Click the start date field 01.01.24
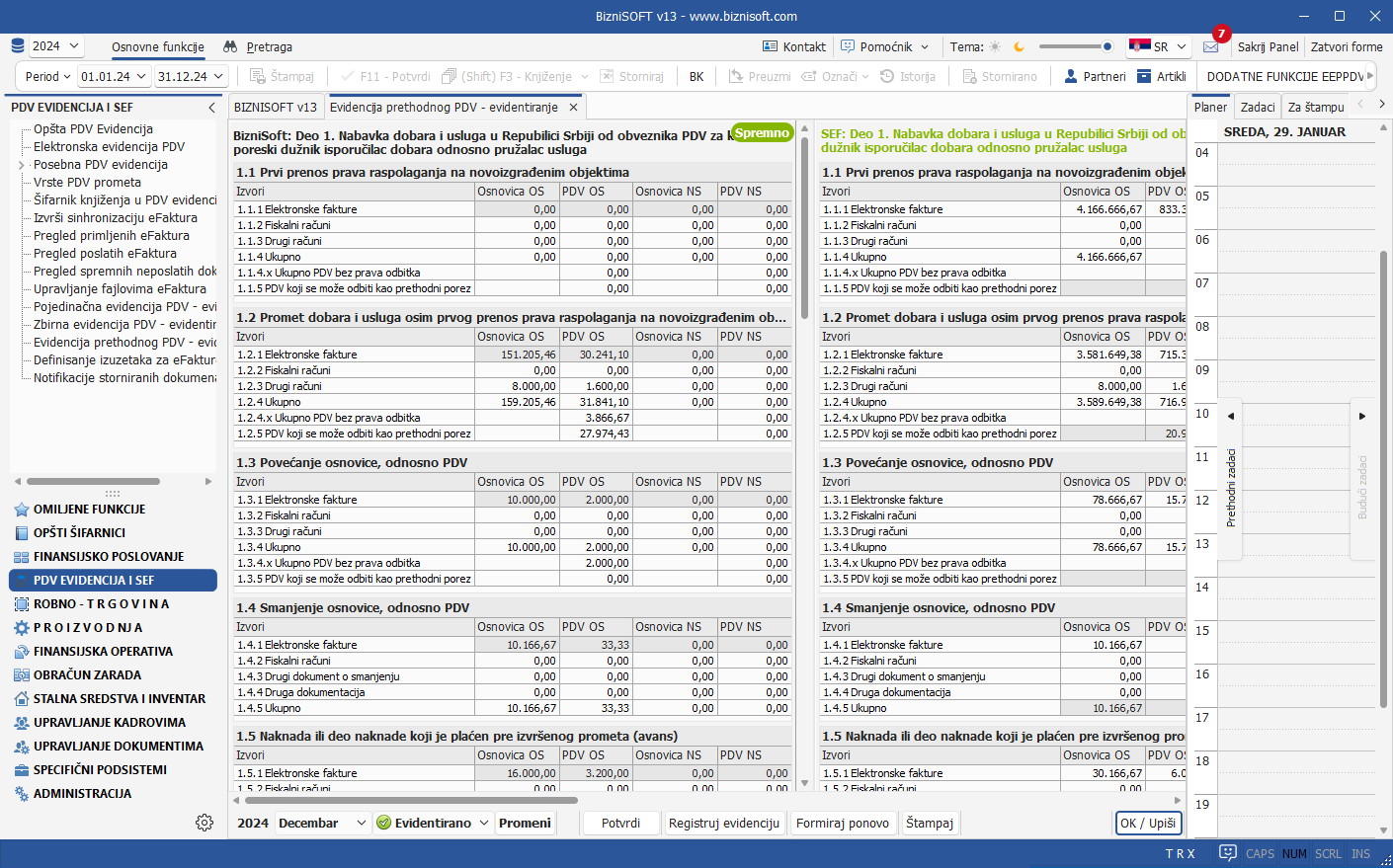 (x=106, y=76)
